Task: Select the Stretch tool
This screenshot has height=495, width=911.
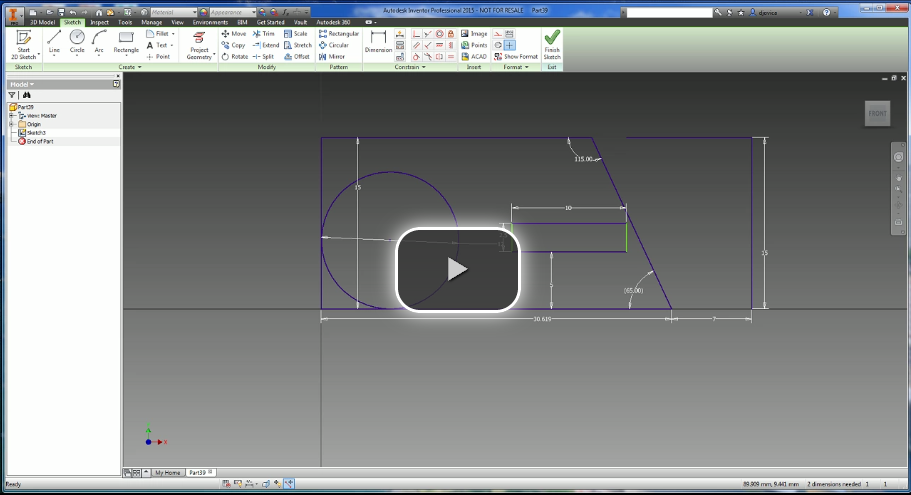Action: click(x=298, y=45)
